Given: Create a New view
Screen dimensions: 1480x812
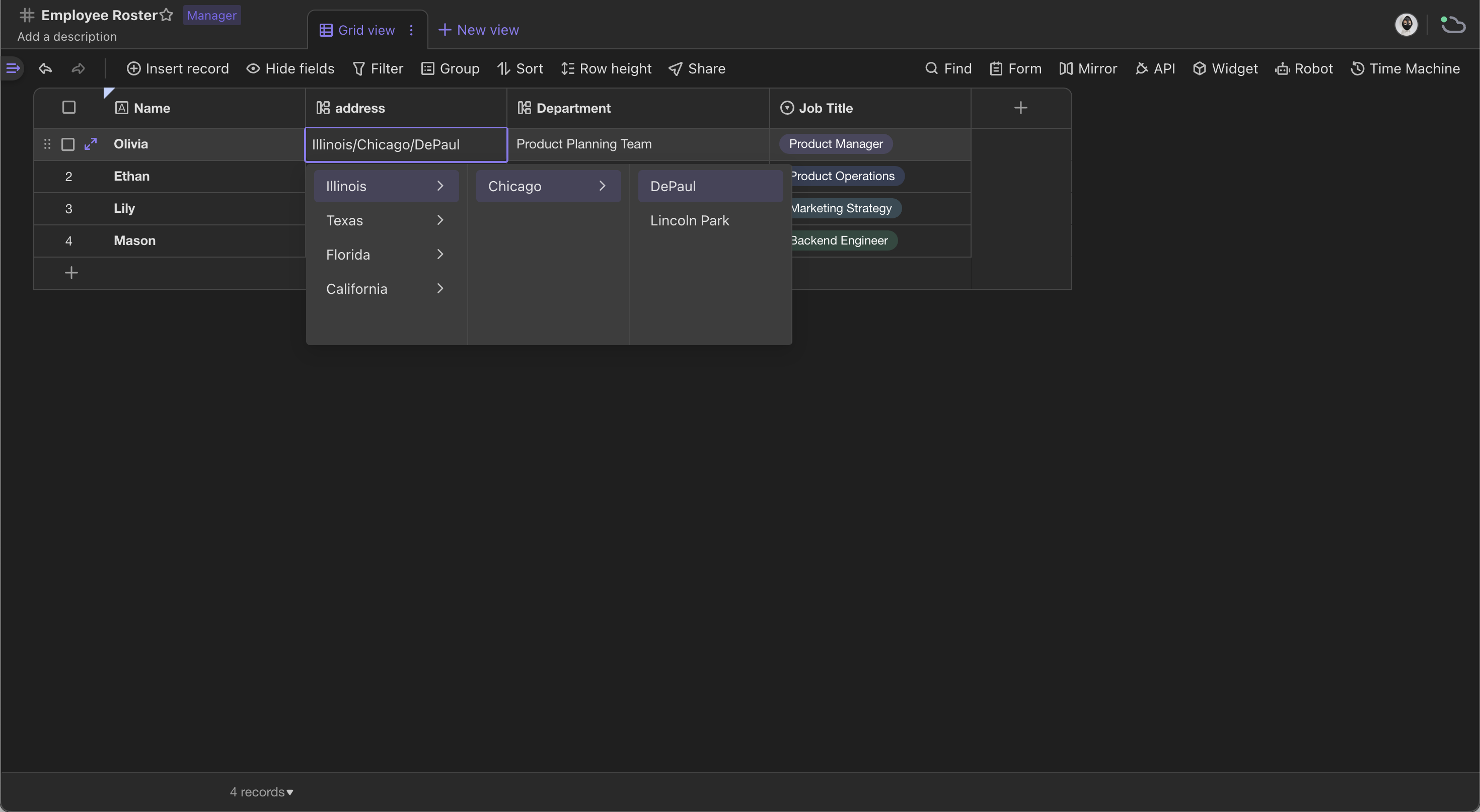Looking at the screenshot, I should click(x=478, y=30).
